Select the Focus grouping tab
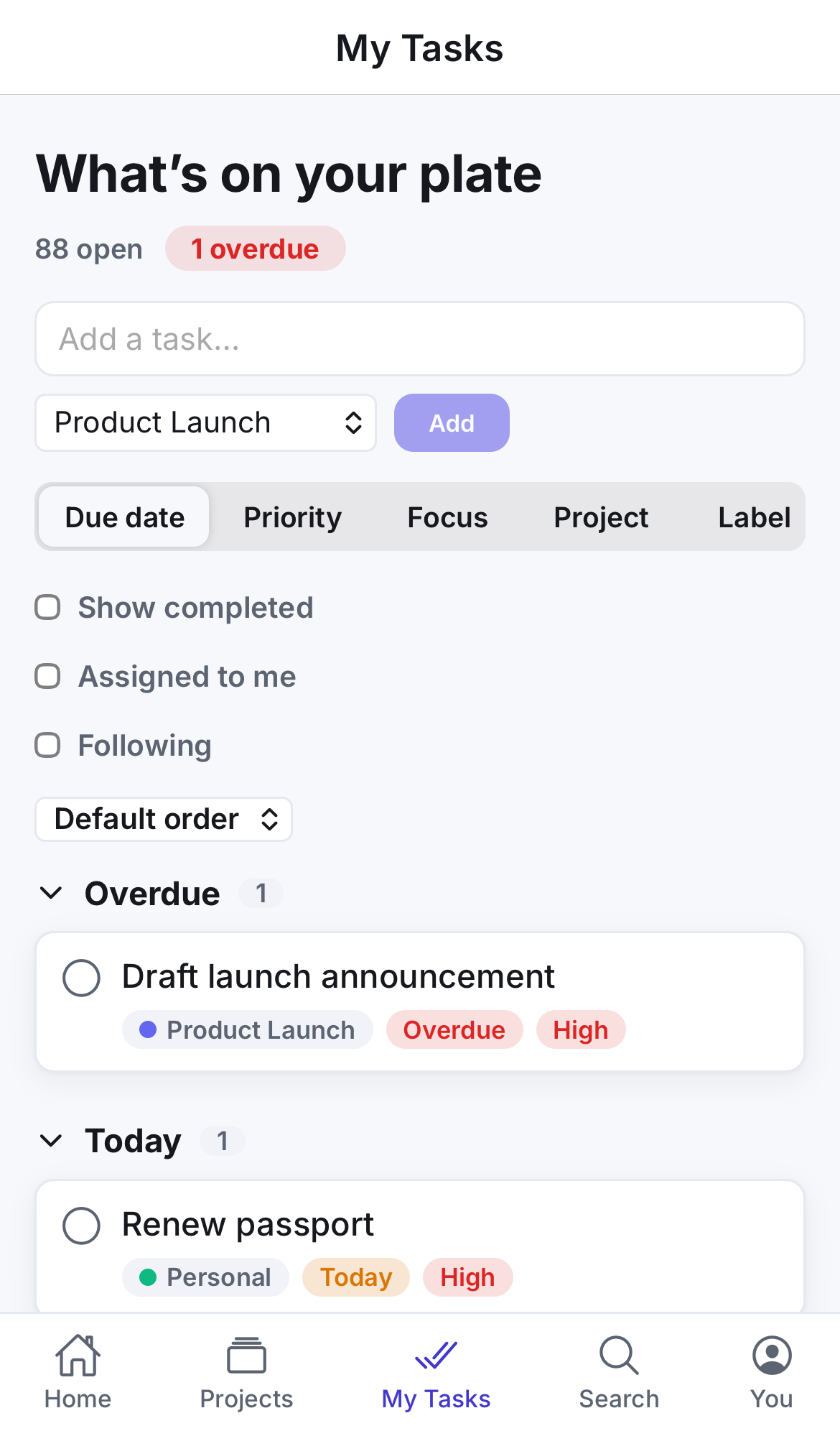The width and height of the screenshot is (840, 1431). click(x=447, y=517)
